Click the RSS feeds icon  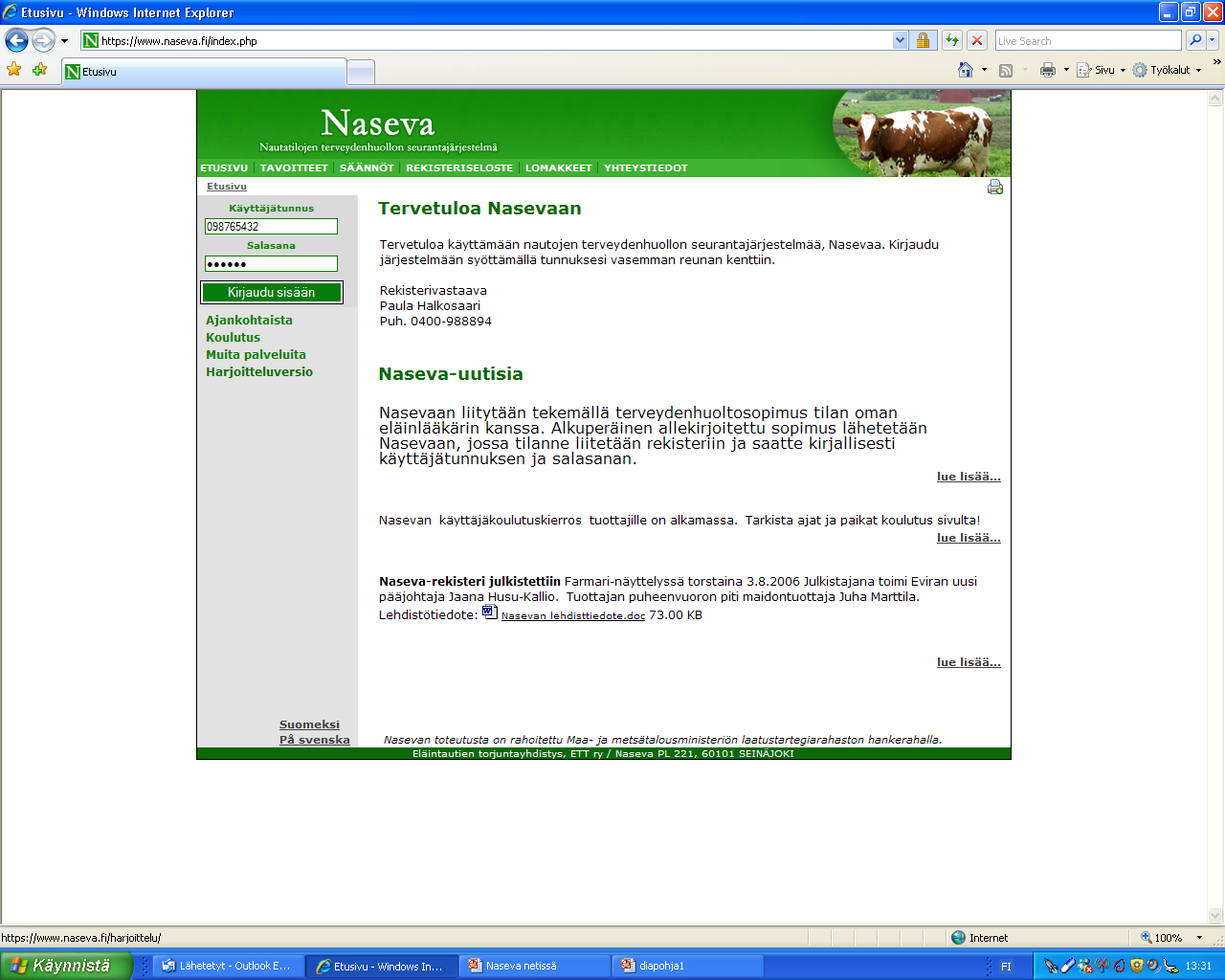pos(1006,70)
